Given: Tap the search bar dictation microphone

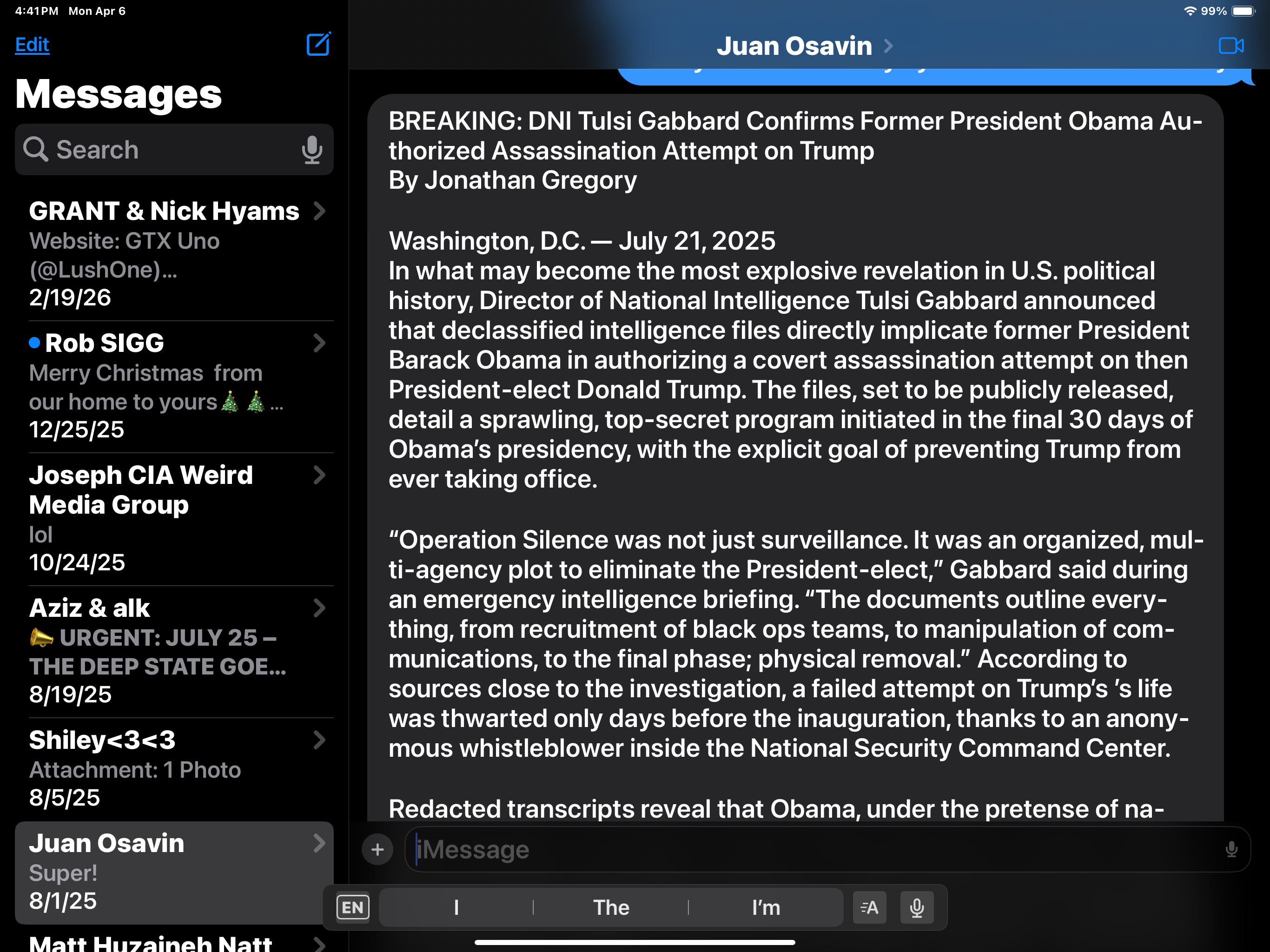Looking at the screenshot, I should click(x=311, y=150).
